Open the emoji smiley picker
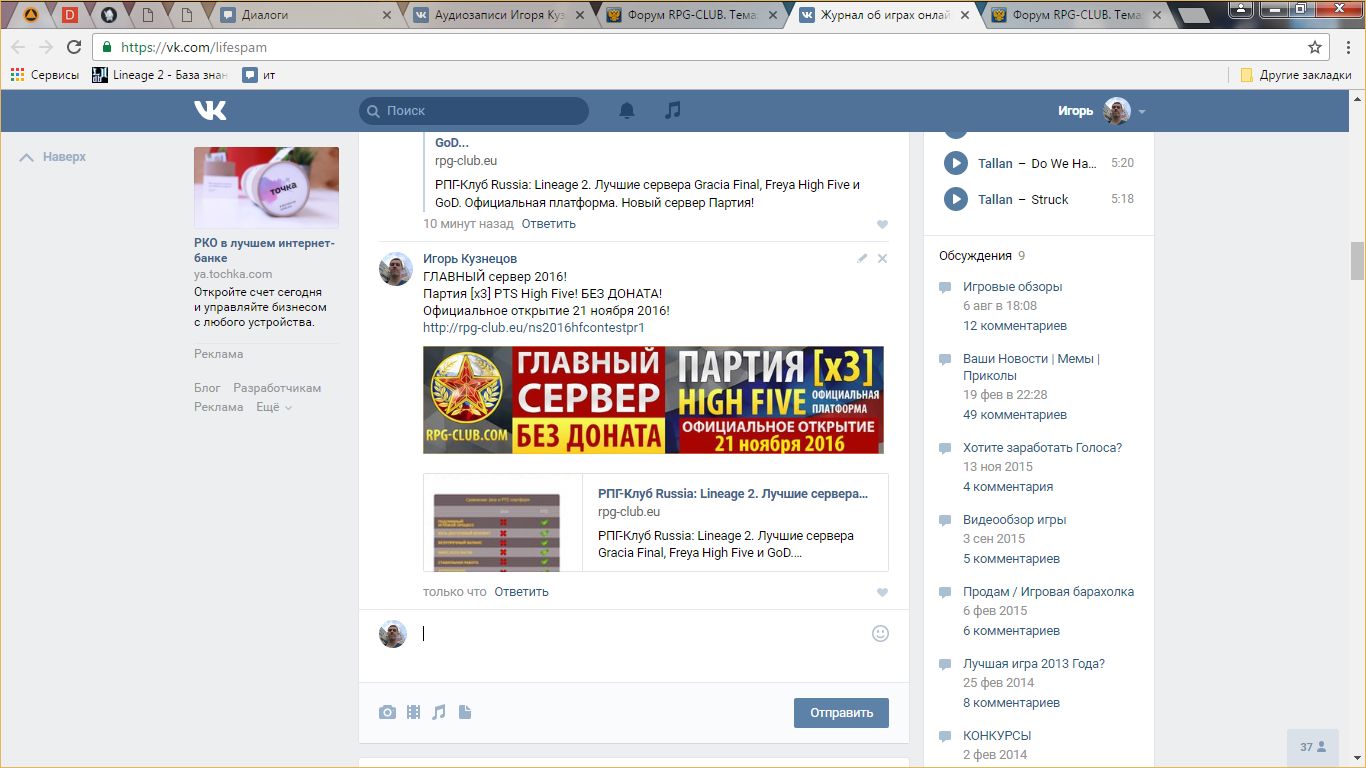Viewport: 1366px width, 768px height. tap(880, 633)
